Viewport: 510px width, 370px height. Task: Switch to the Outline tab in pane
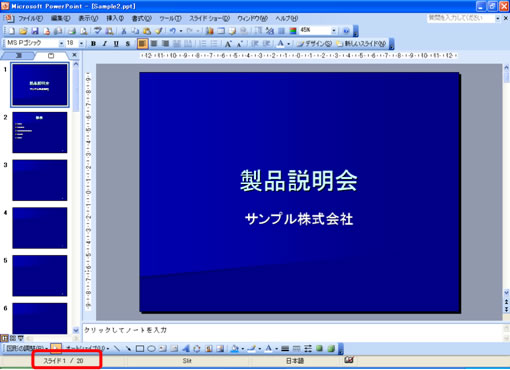click(x=19, y=55)
